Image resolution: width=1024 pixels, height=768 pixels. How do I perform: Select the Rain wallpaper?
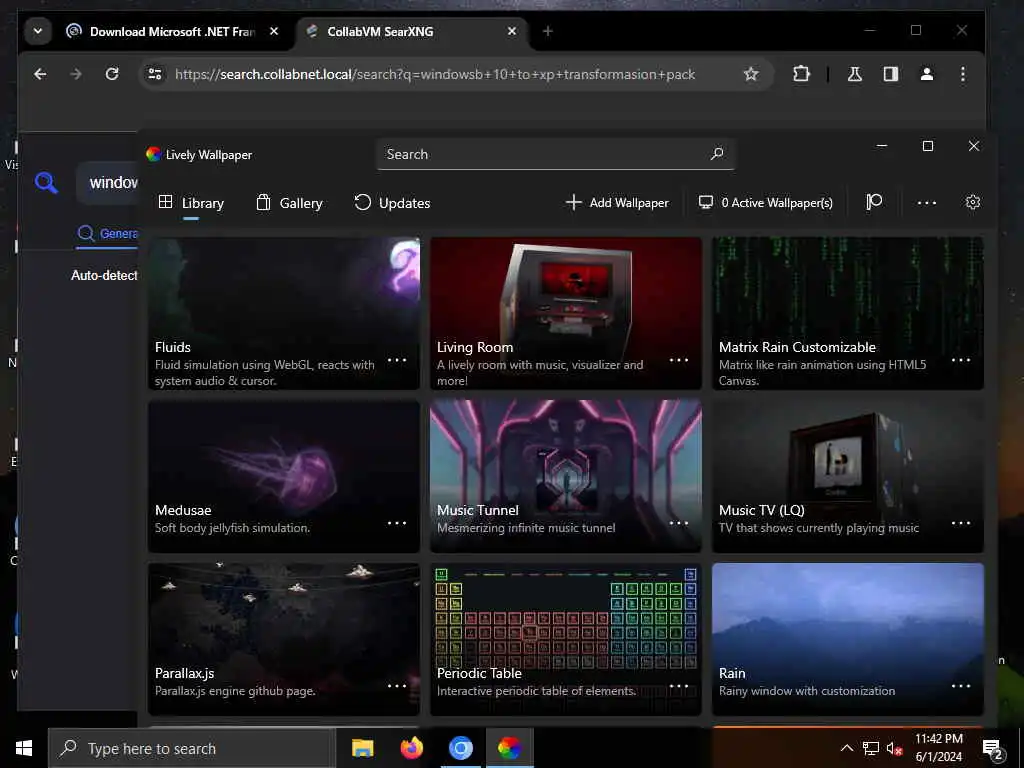point(848,639)
